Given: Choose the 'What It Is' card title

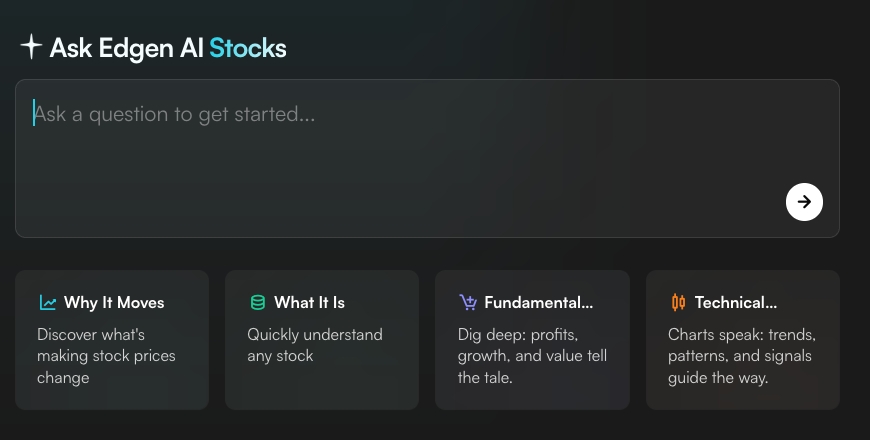Looking at the screenshot, I should click(309, 302).
